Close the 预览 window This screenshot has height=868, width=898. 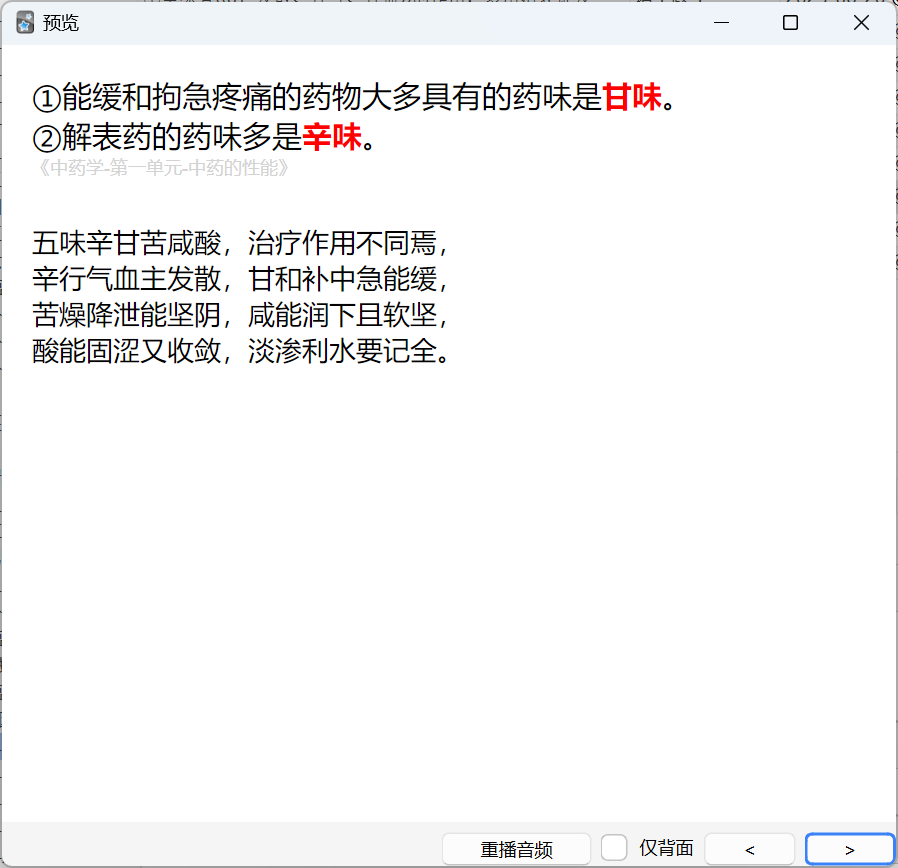point(861,23)
